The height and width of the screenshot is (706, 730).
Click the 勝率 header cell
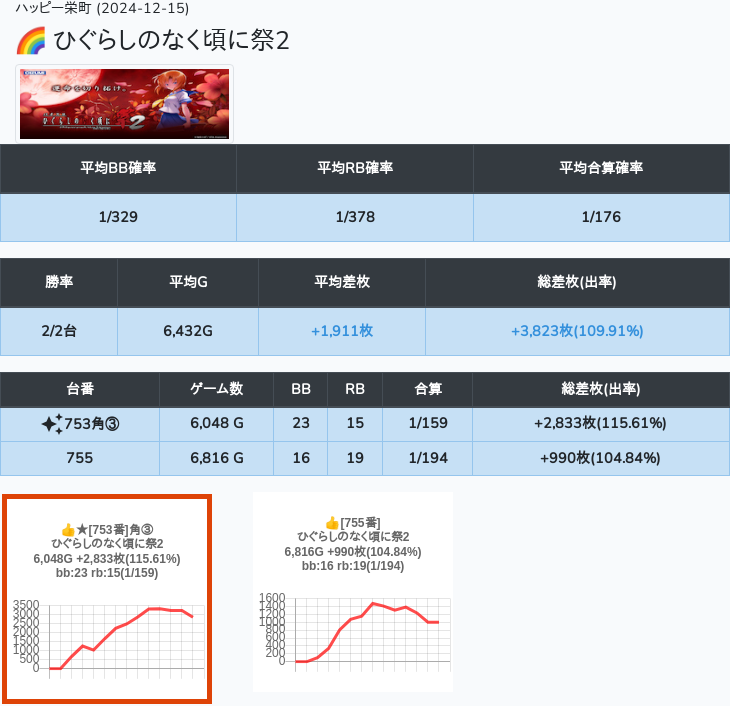(59, 283)
